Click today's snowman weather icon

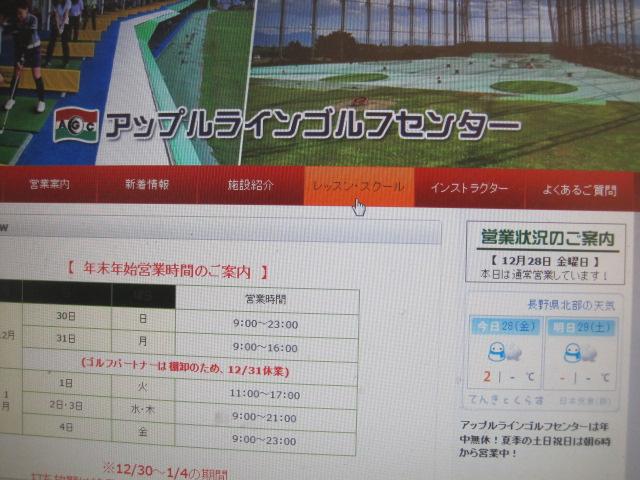pyautogui.click(x=504, y=353)
